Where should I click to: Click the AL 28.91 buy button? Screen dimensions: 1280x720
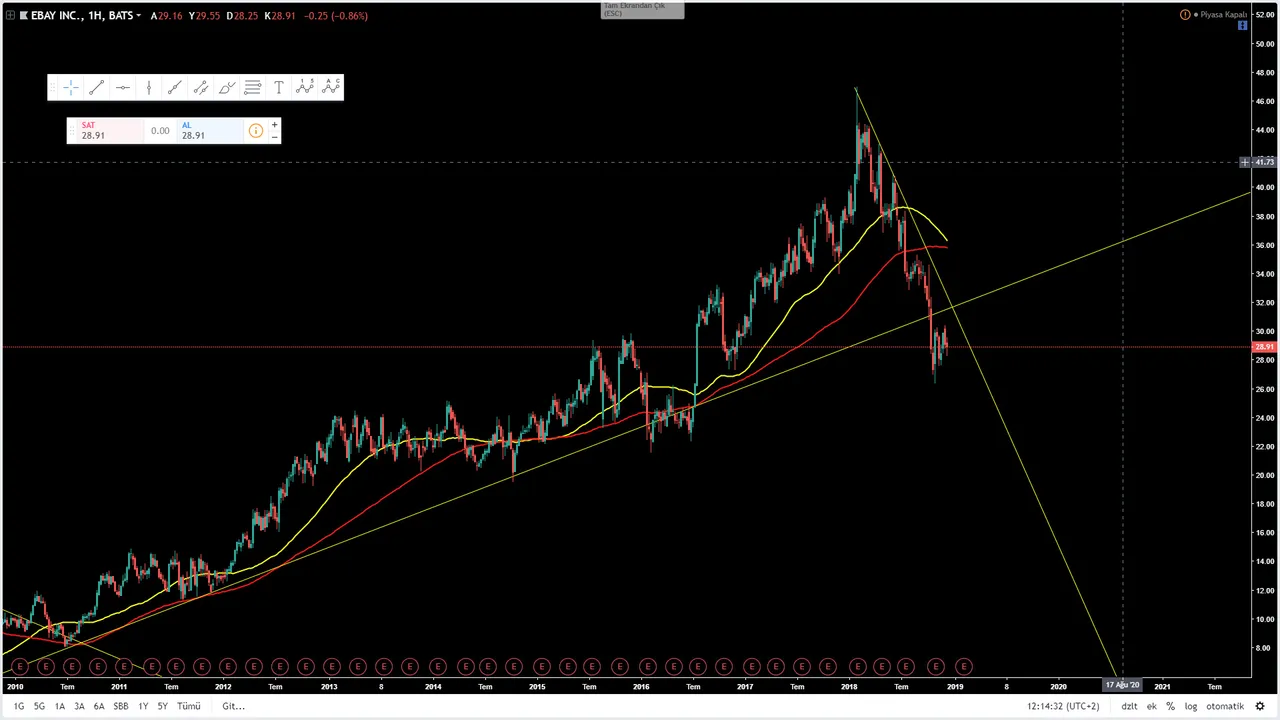209,131
